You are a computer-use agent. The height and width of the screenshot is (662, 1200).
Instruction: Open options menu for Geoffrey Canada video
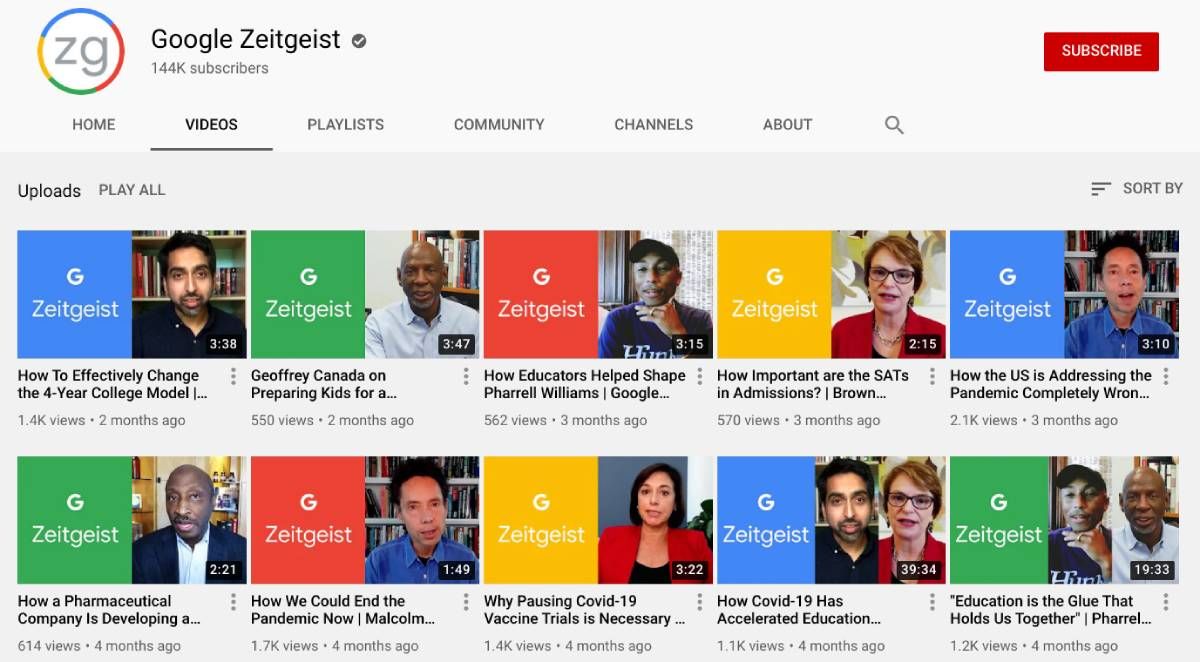point(466,376)
